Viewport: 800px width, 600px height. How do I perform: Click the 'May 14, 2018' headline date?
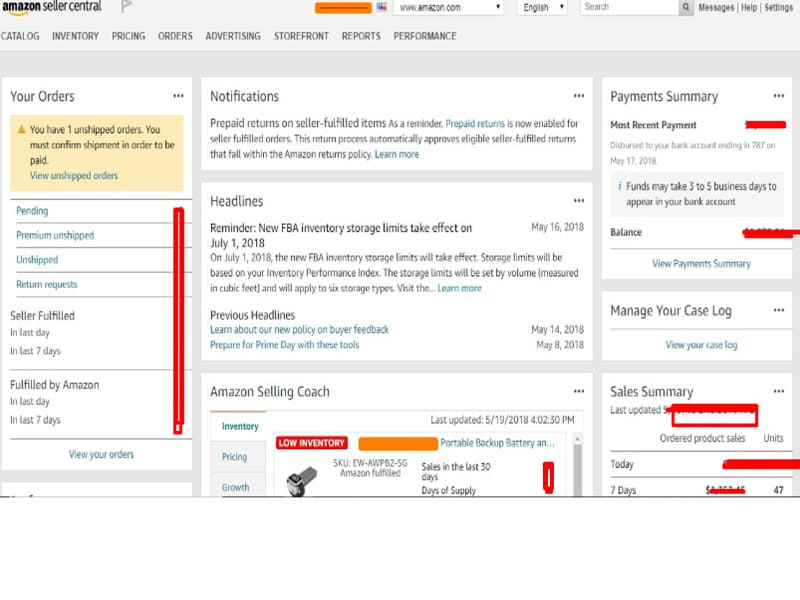pos(558,330)
